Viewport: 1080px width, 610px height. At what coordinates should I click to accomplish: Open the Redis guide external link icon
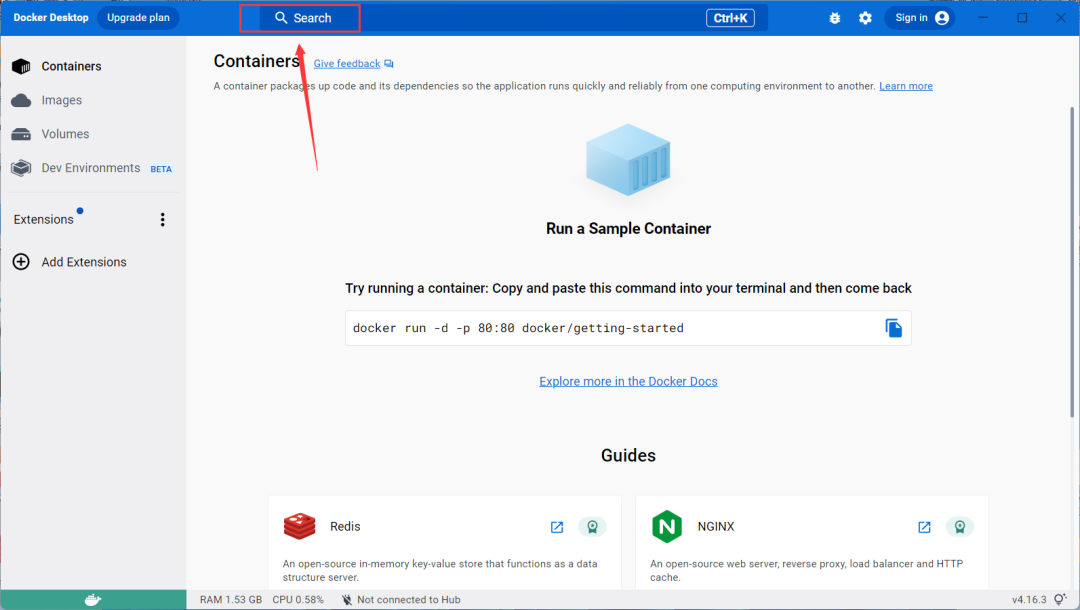(557, 527)
